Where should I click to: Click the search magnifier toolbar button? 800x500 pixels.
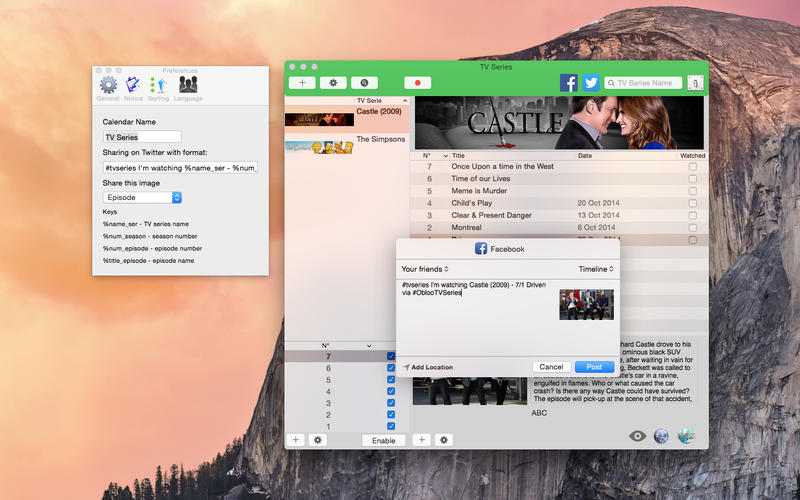[x=363, y=83]
